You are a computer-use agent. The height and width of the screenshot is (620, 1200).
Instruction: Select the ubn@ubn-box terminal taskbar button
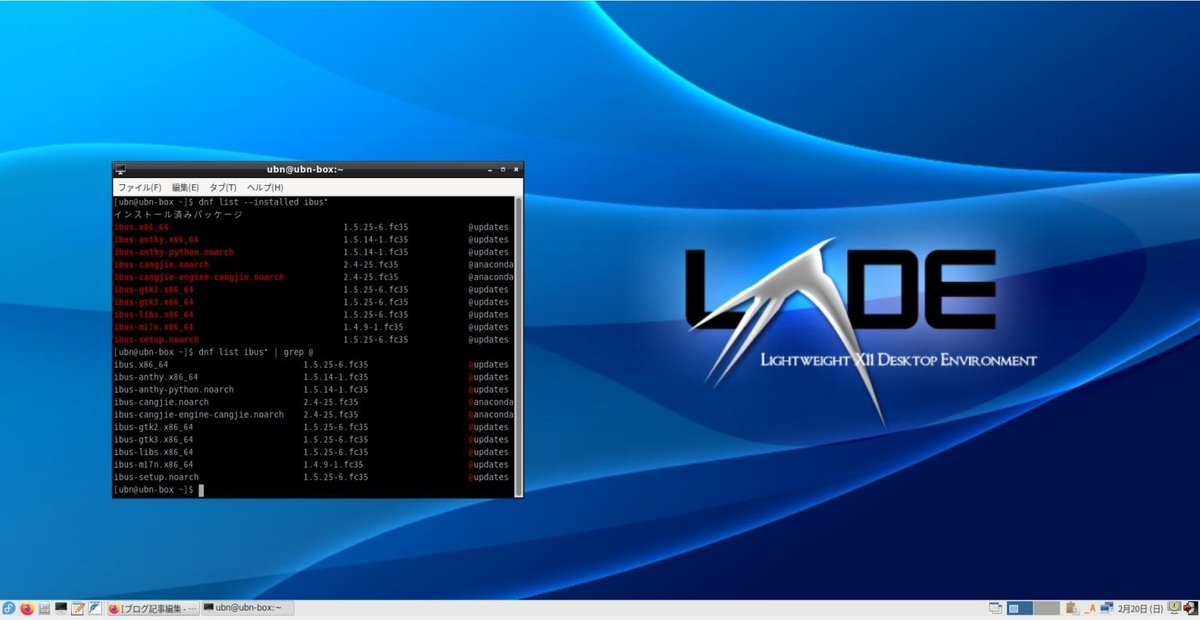[x=248, y=608]
